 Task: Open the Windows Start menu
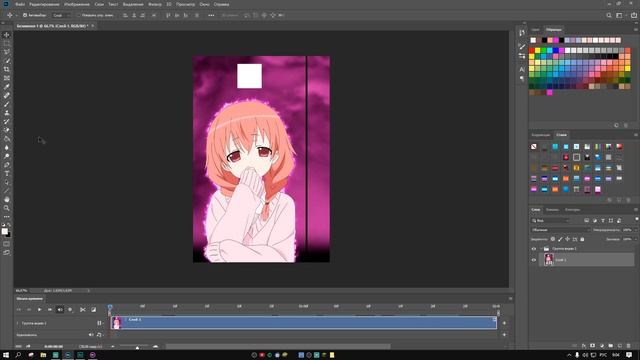6,355
